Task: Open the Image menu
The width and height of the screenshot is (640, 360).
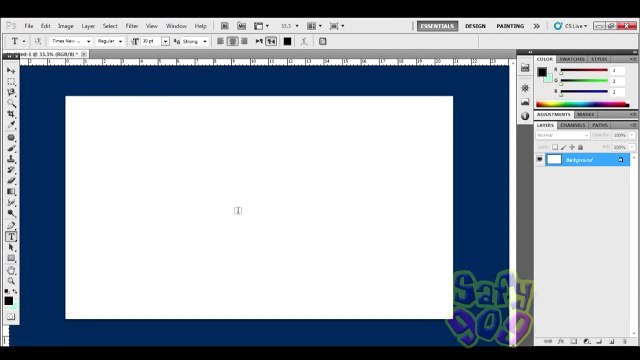Action: point(66,26)
